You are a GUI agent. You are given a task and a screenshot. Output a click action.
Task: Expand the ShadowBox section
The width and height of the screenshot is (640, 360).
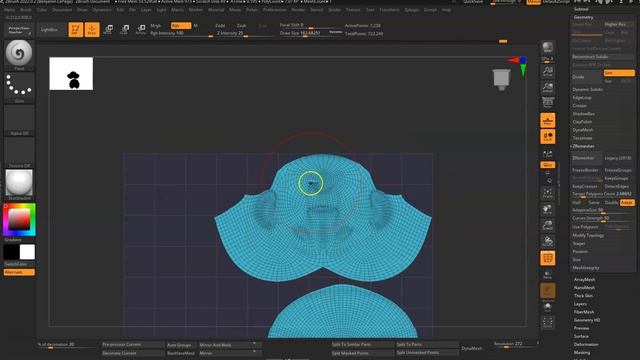tap(583, 114)
